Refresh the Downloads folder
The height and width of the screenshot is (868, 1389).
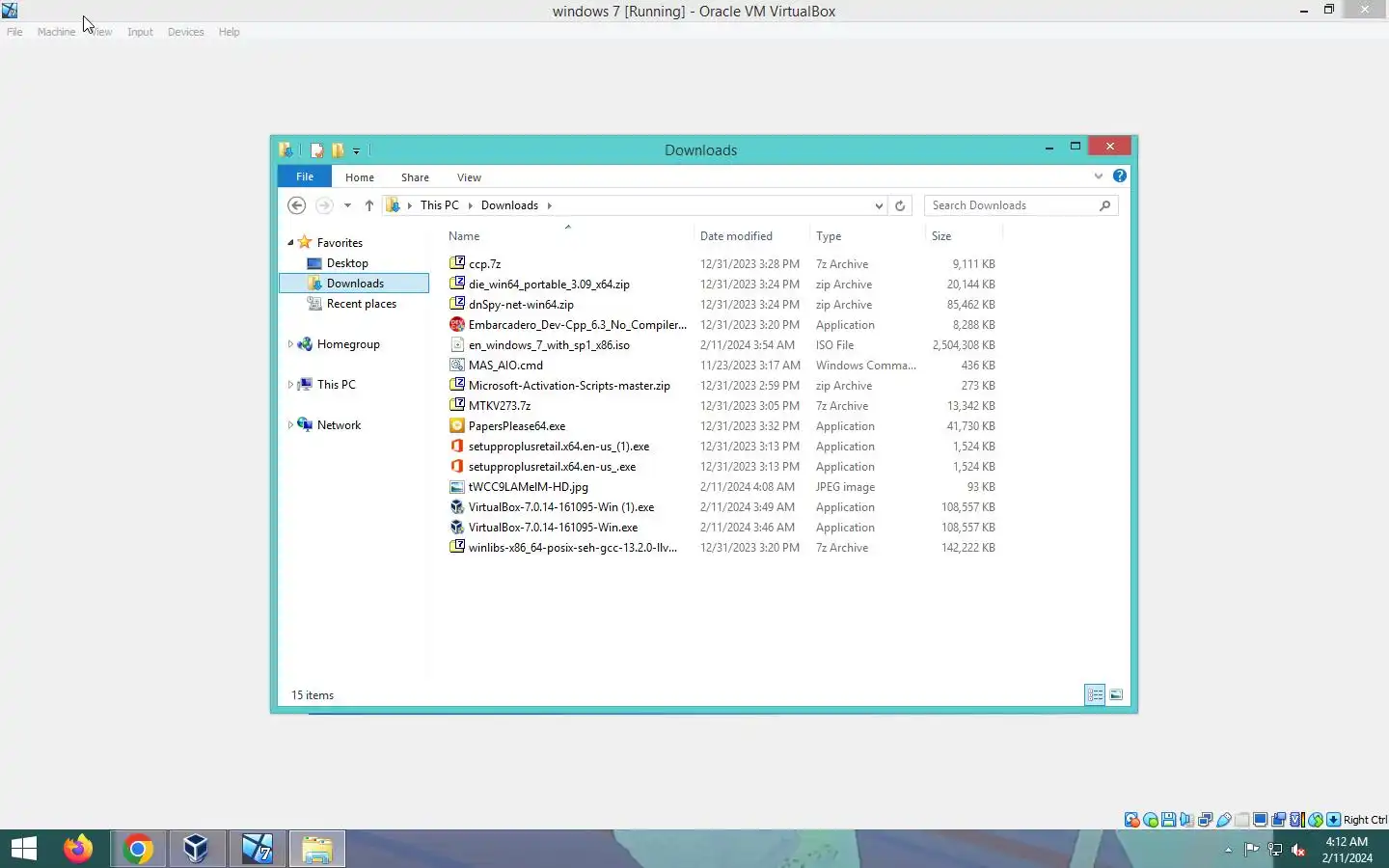[900, 205]
